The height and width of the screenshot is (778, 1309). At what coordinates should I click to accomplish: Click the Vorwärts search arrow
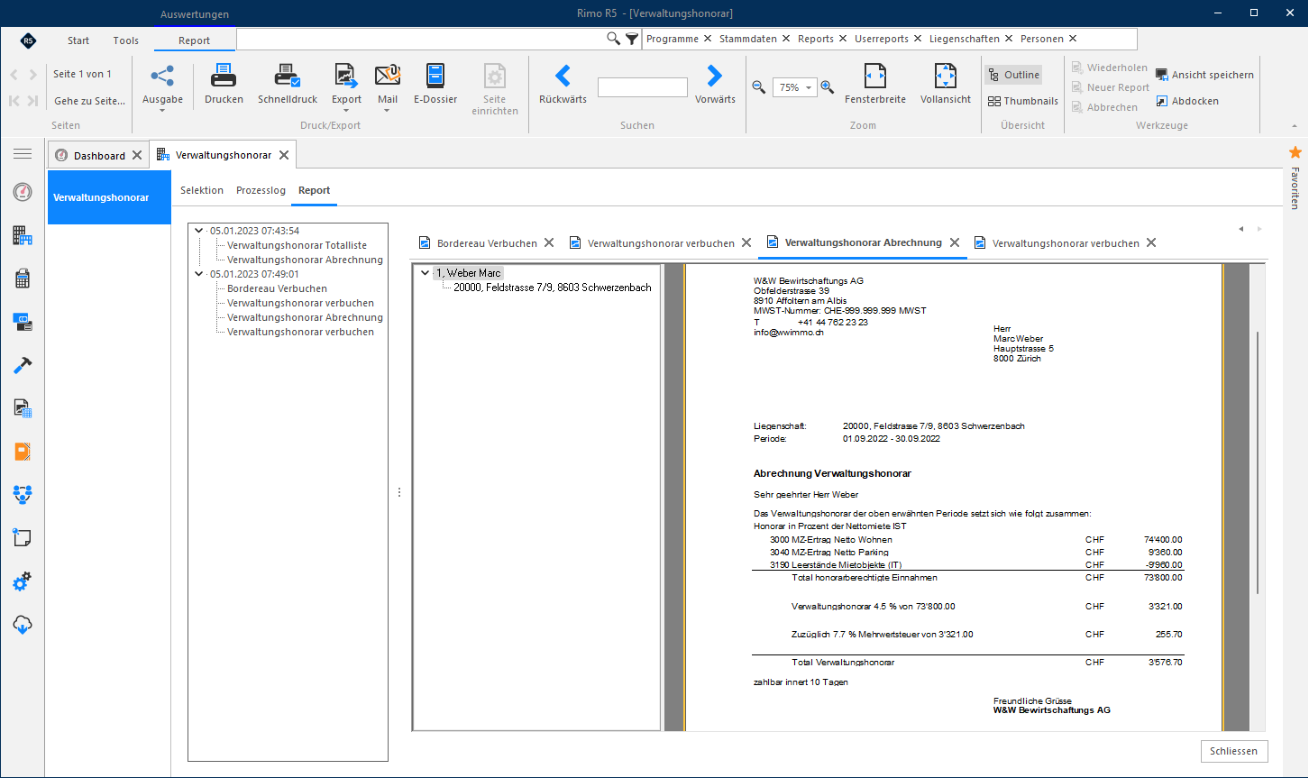pyautogui.click(x=714, y=76)
